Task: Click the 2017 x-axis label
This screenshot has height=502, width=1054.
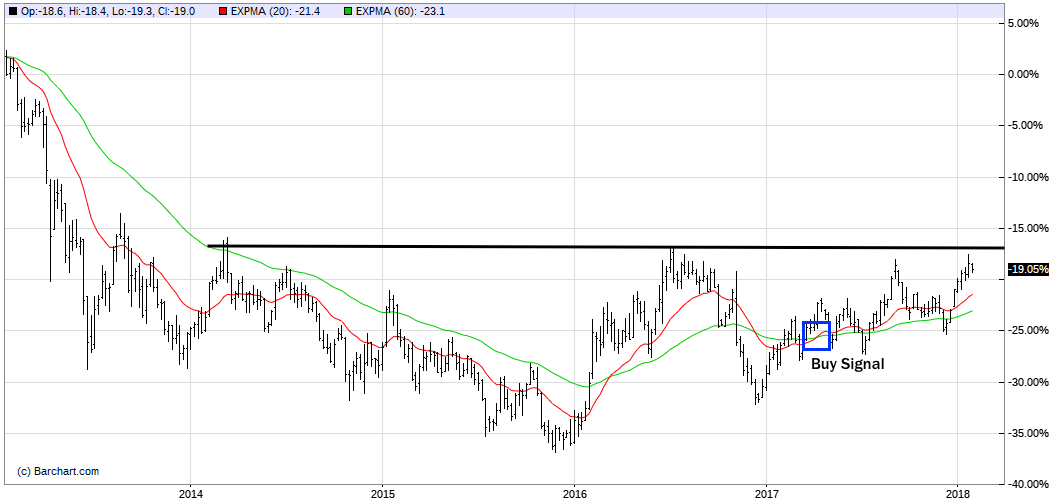Action: pos(766,495)
